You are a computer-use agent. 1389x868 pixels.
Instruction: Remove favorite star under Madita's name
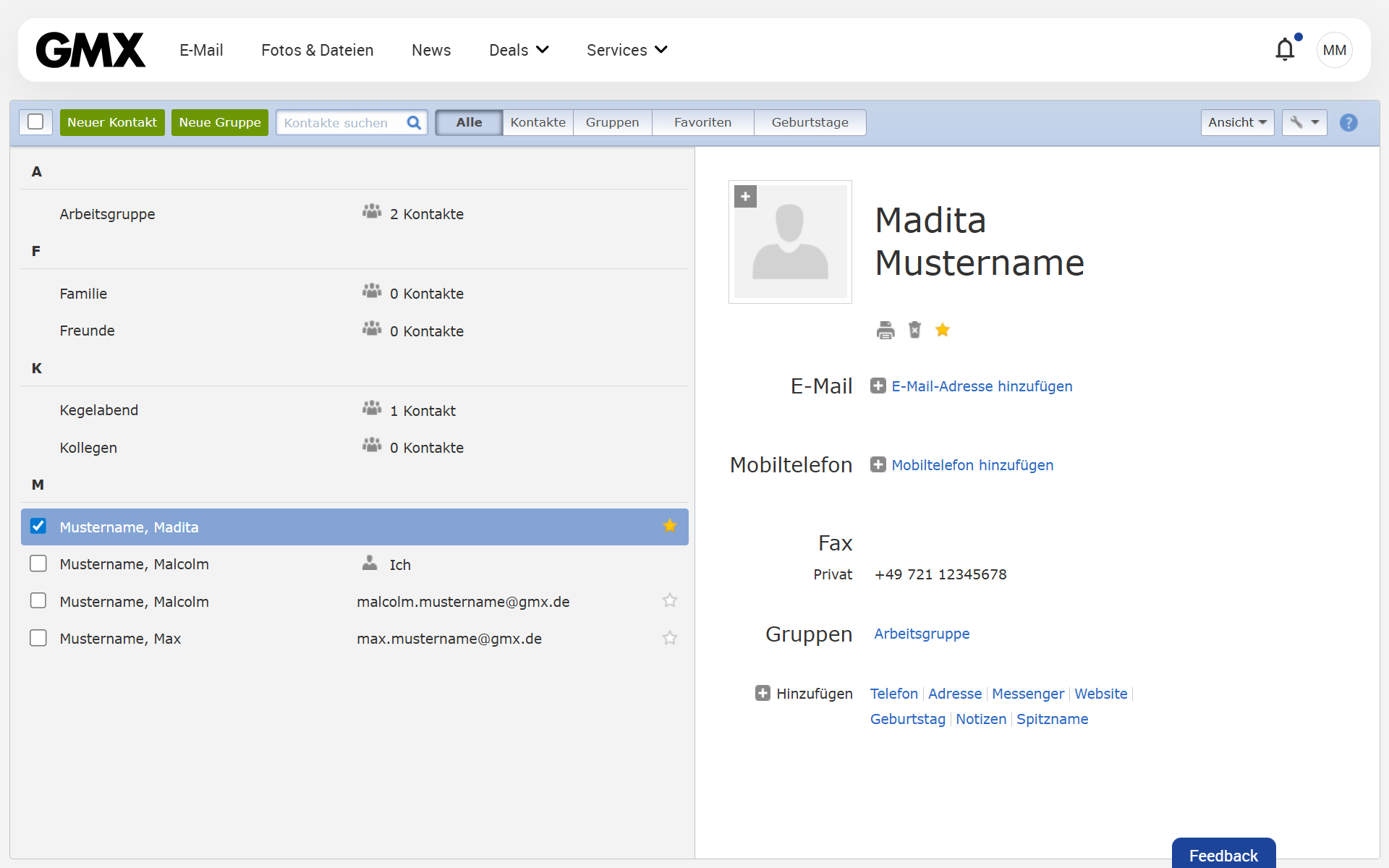click(942, 330)
